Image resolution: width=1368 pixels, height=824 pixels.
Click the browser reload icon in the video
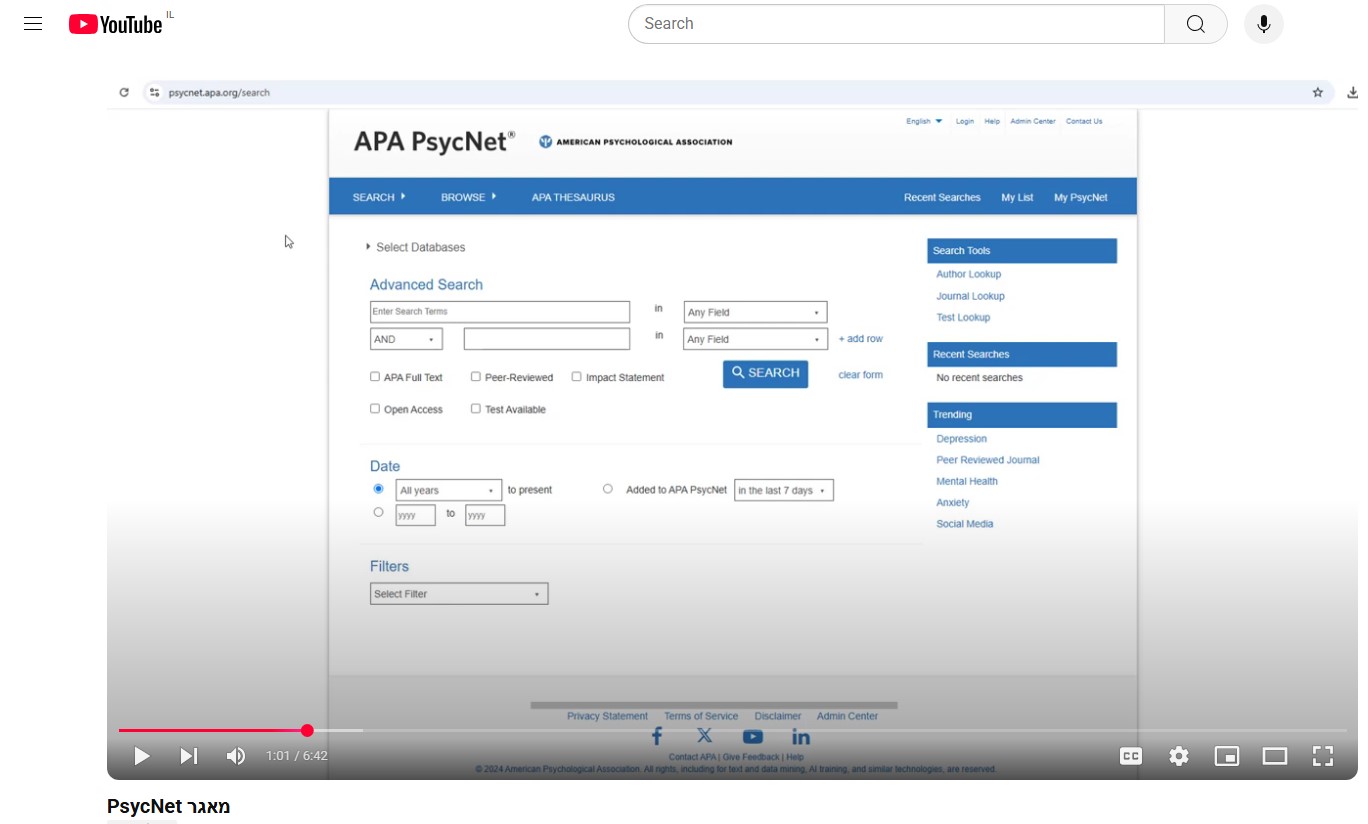click(x=124, y=92)
